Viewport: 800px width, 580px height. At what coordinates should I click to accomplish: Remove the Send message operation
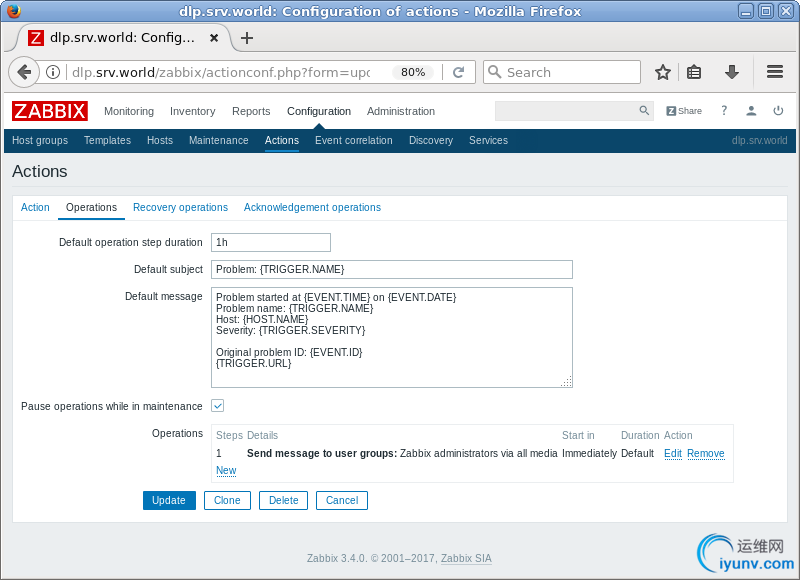(705, 453)
